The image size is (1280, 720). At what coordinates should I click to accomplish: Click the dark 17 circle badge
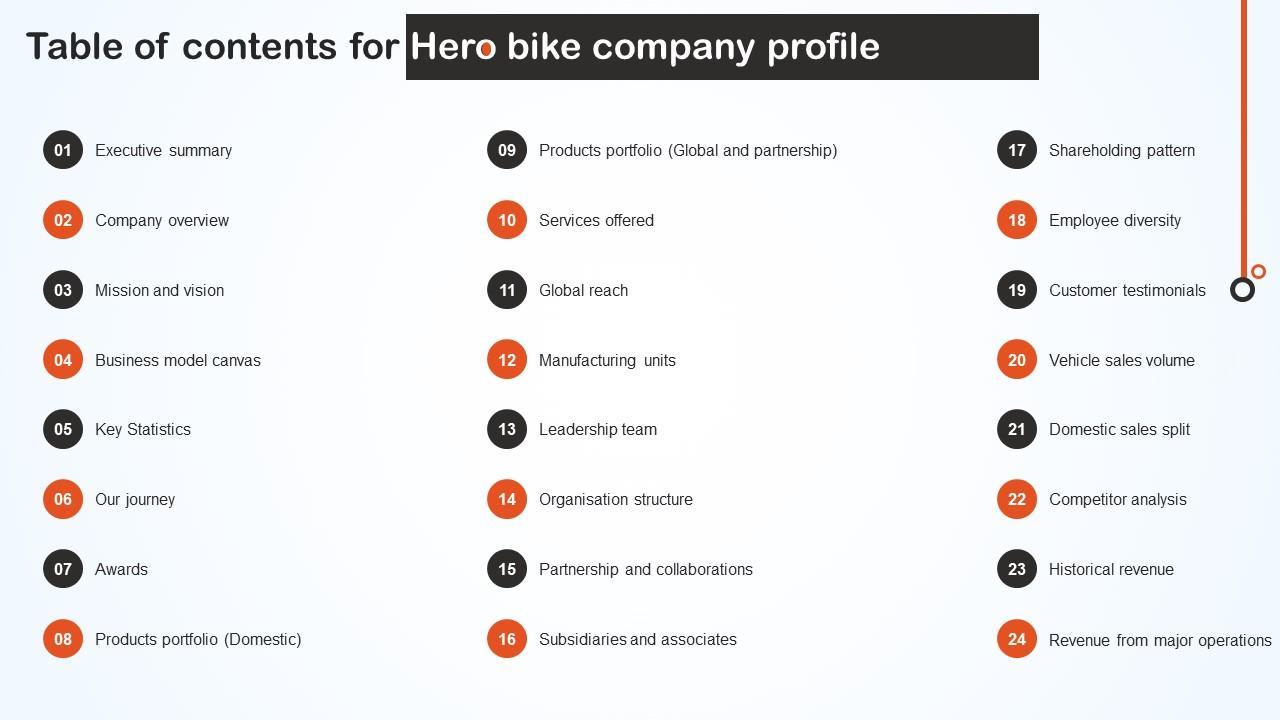tap(1017, 150)
